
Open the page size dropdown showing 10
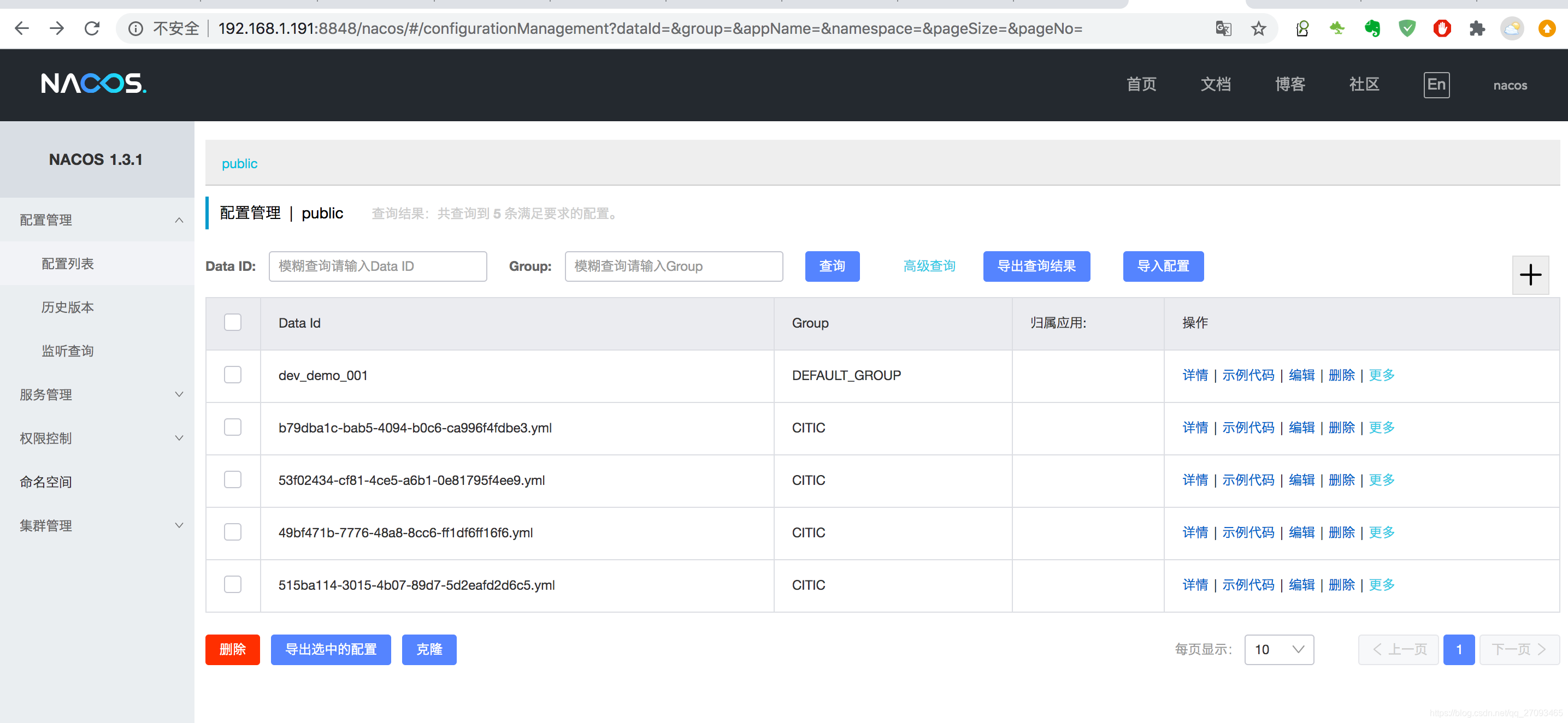[1278, 649]
